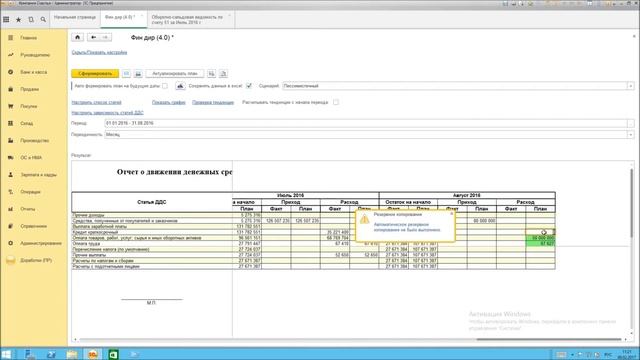The height and width of the screenshot is (360, 640).
Task: Toggle Расчитывать тенденцию с начала периода checkbox
Action: pyautogui.click(x=336, y=102)
